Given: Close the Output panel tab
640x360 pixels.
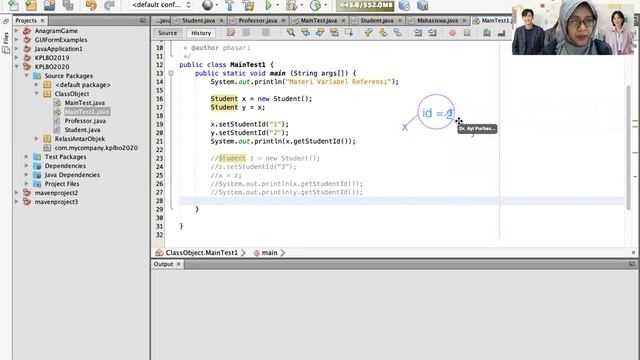Looking at the screenshot, I should click(178, 264).
